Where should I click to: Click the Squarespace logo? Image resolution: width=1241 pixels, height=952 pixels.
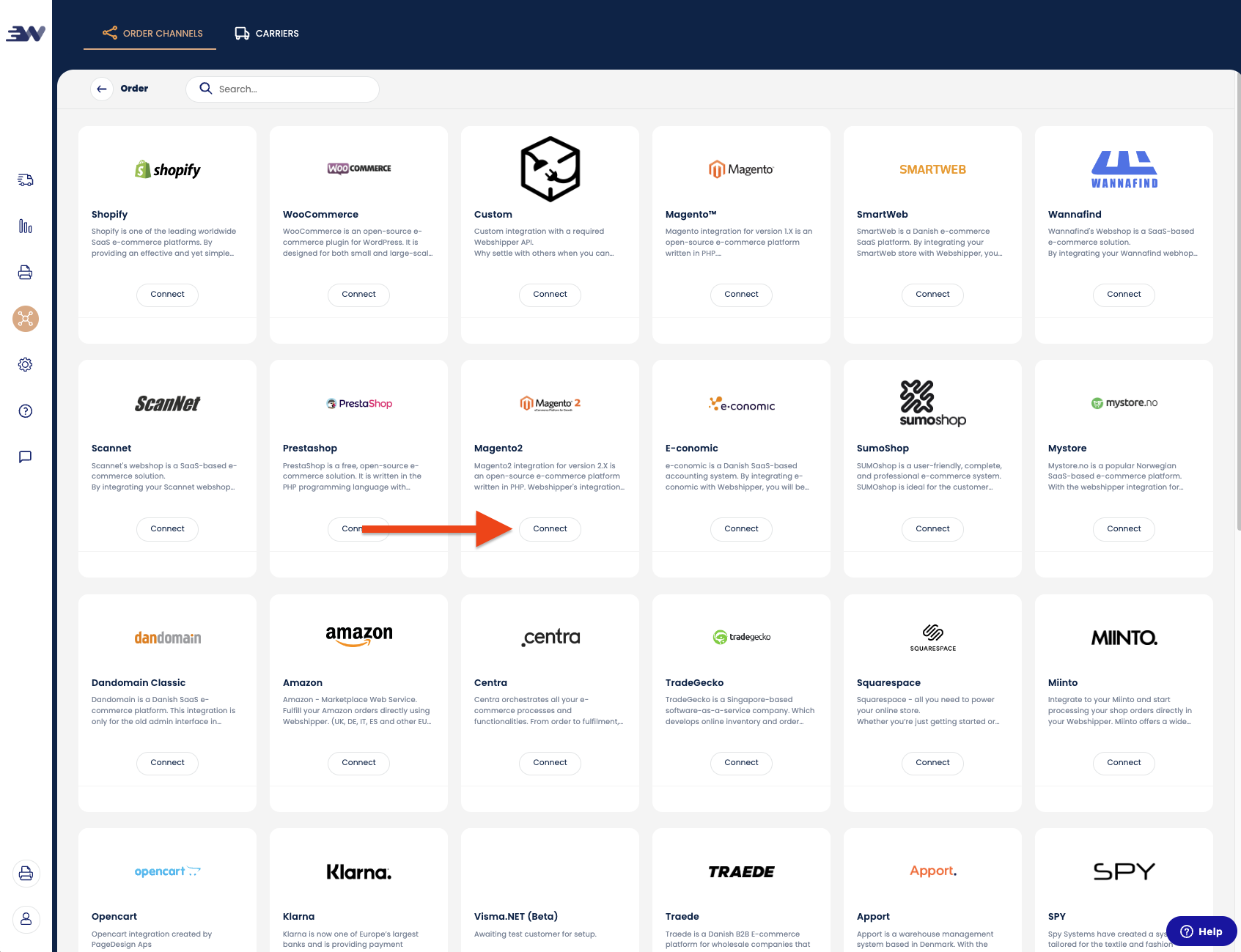pyautogui.click(x=932, y=637)
